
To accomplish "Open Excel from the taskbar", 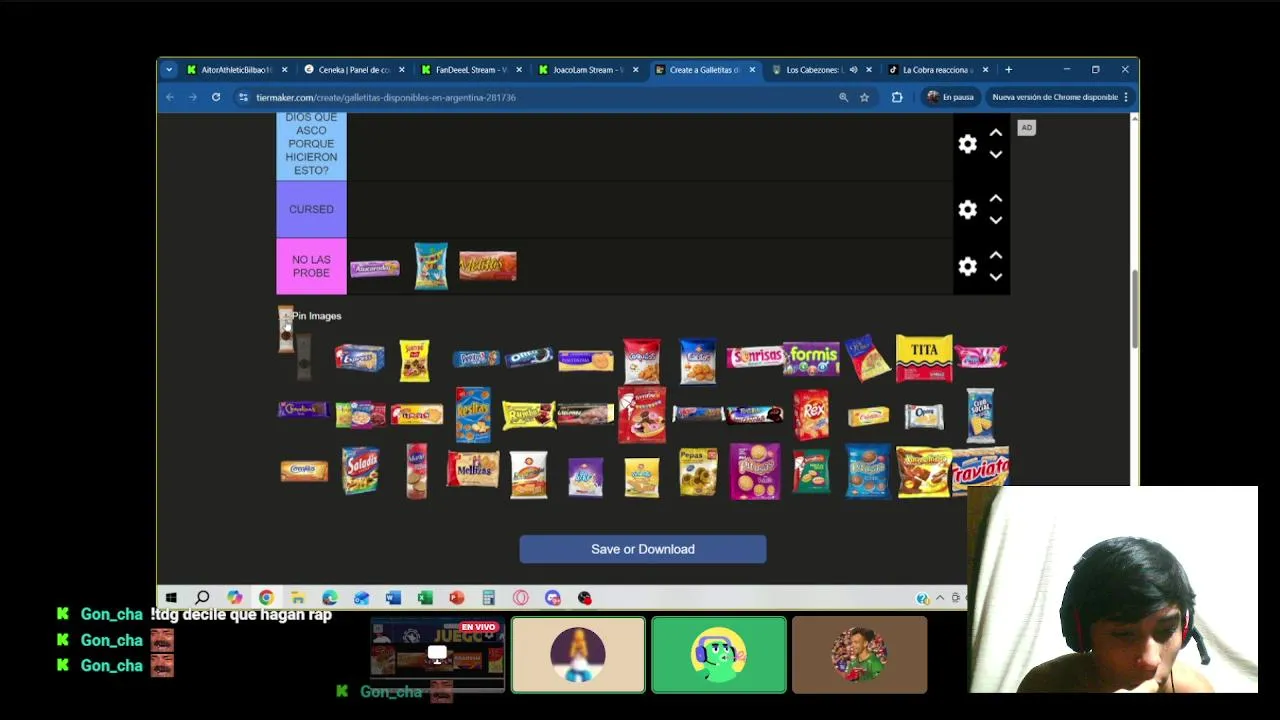I will [425, 598].
